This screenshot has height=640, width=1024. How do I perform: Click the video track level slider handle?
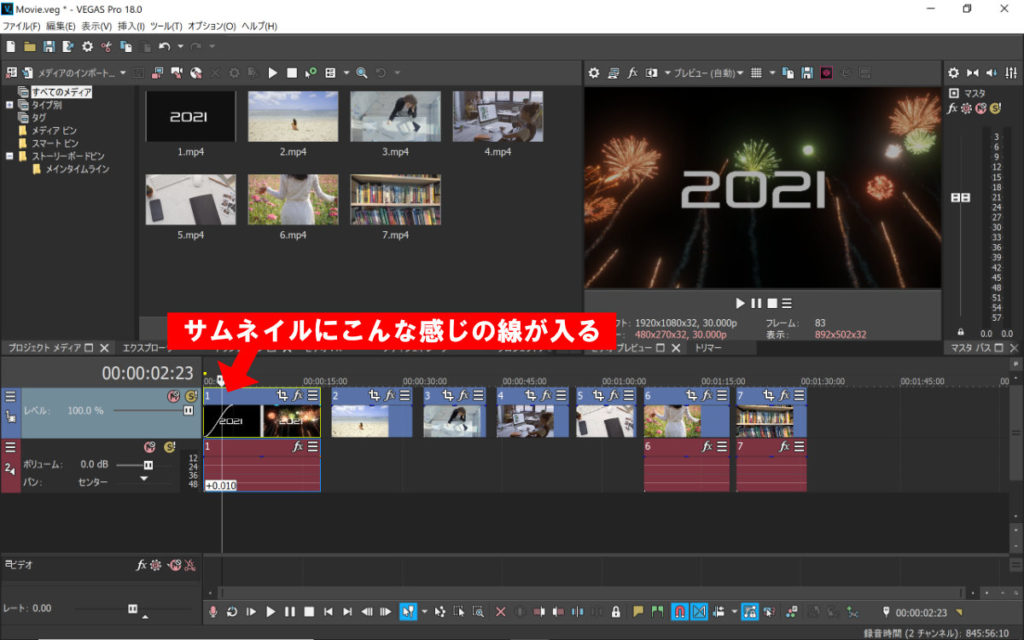(x=188, y=411)
